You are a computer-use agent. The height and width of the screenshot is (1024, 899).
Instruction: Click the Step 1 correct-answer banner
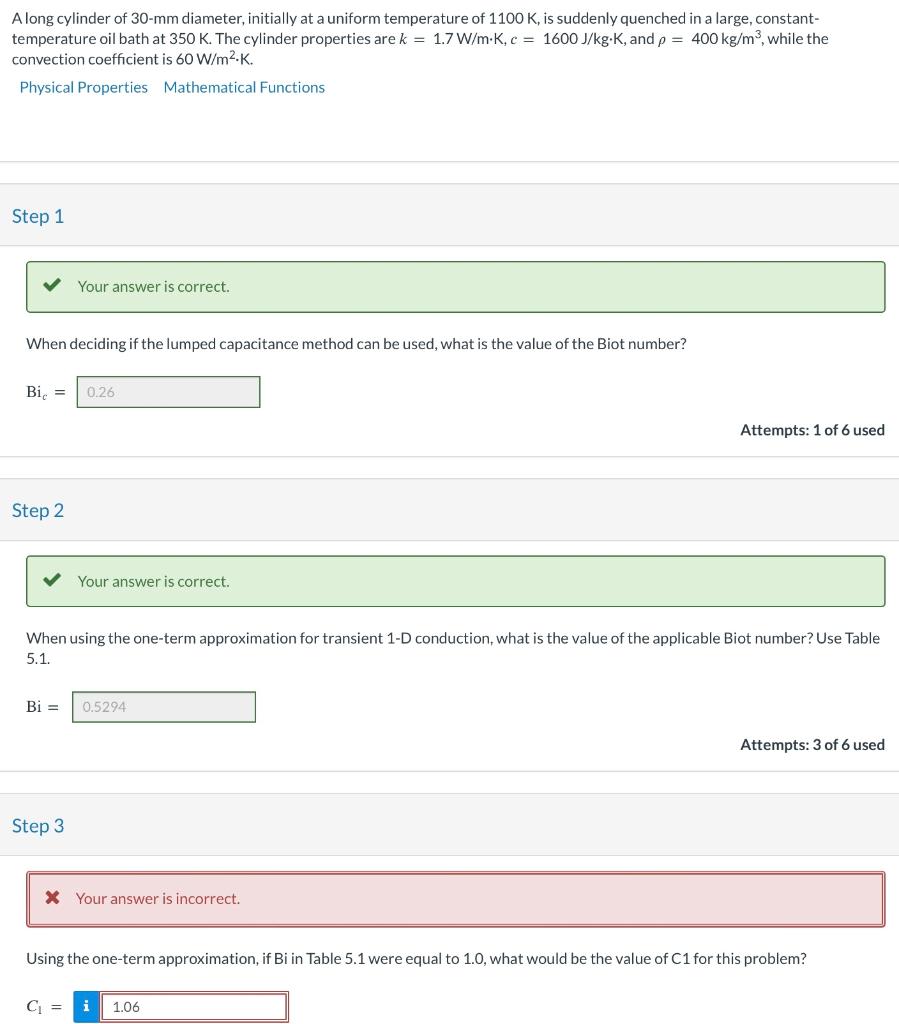(455, 286)
